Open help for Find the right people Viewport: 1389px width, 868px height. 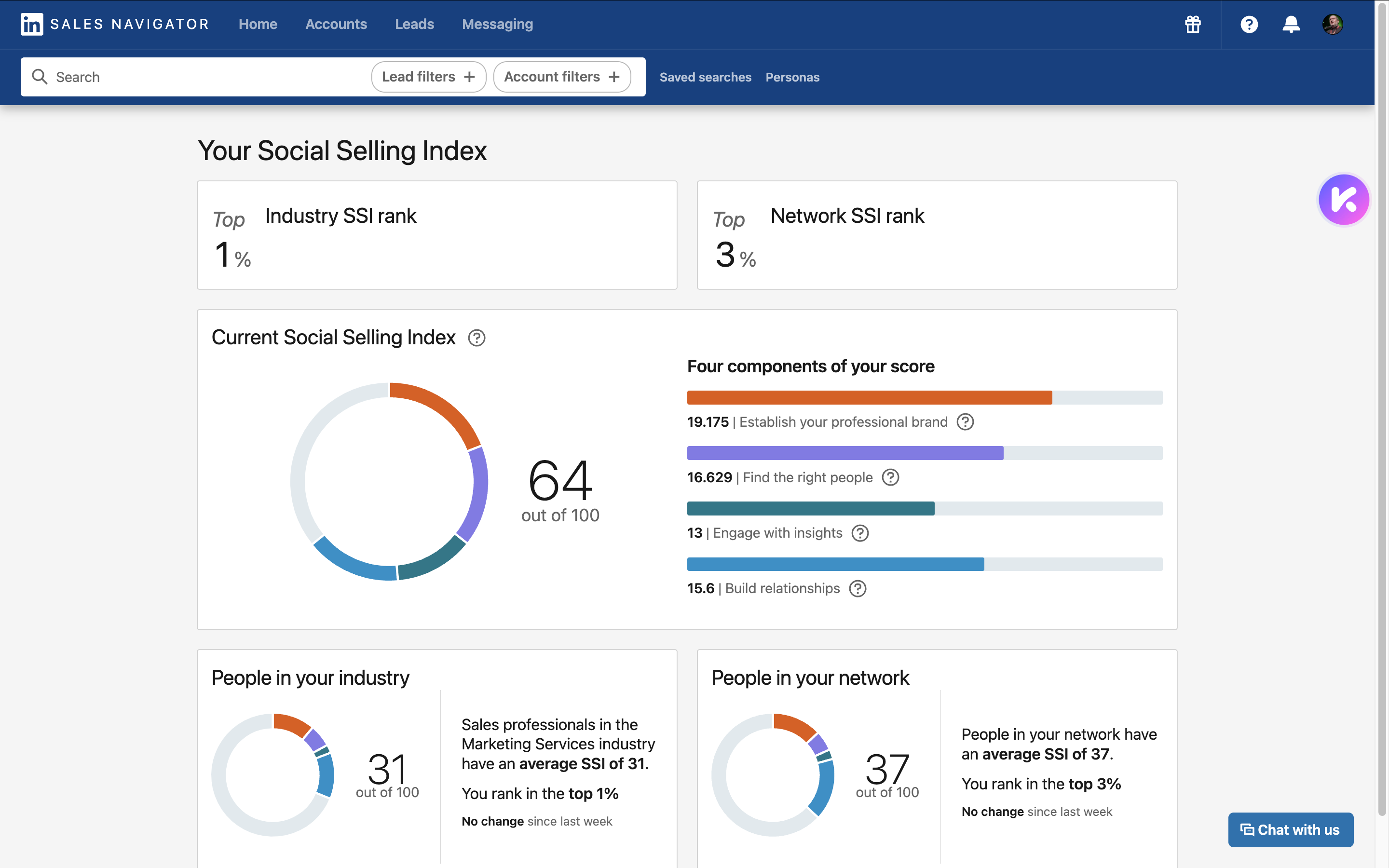(x=890, y=477)
